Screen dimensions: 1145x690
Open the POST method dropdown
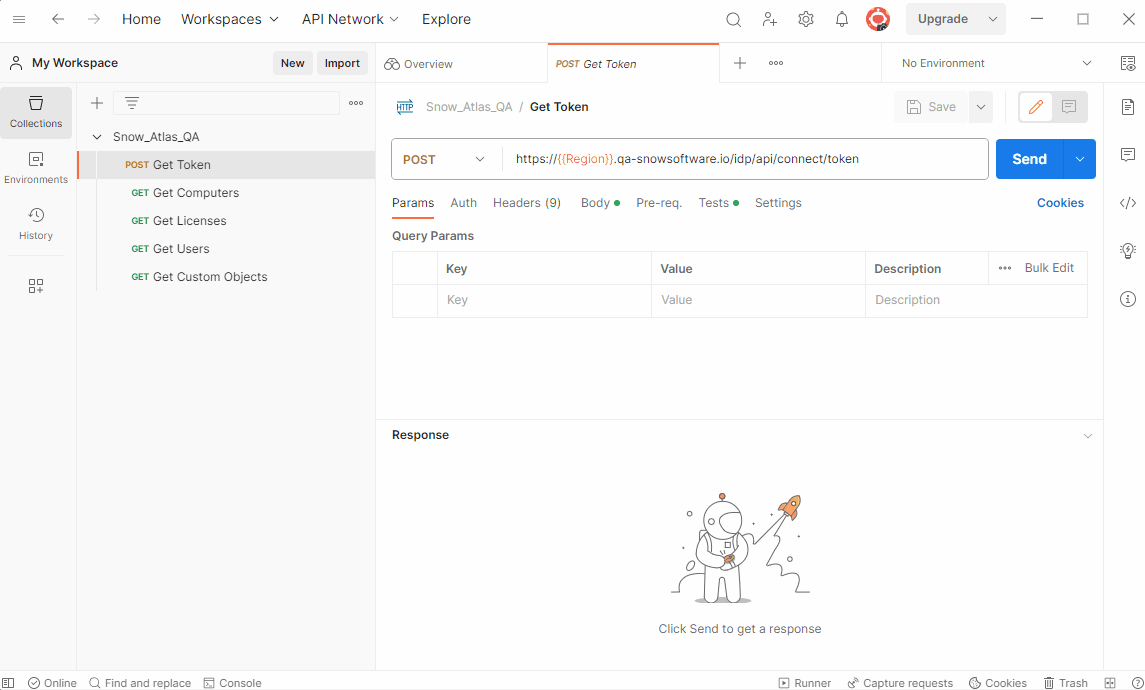[x=444, y=159]
